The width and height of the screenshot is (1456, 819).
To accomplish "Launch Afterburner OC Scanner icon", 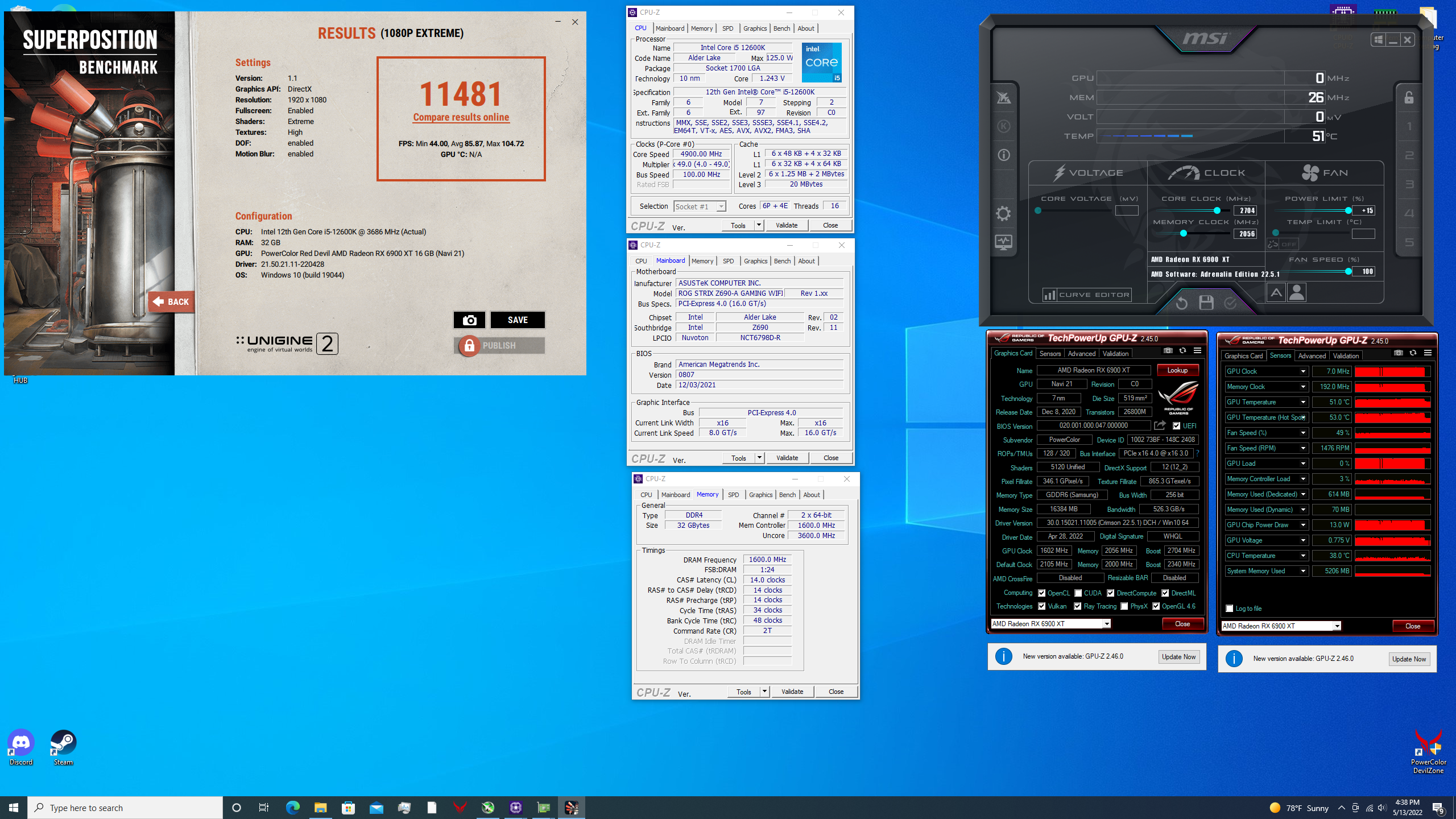I will 1004,97.
